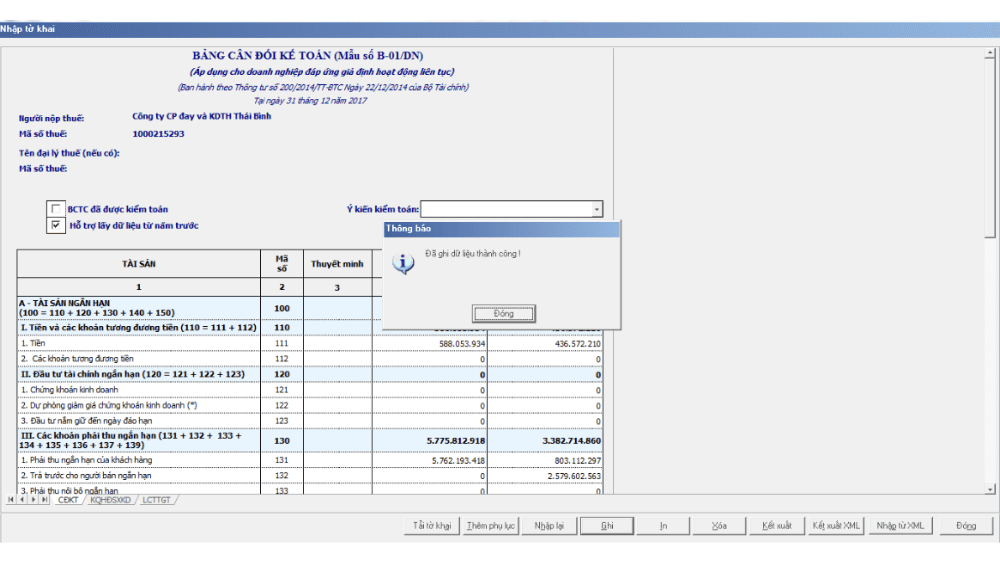Click the 'Kết xuất XML' button
This screenshot has width=1000, height=562.
tap(836, 526)
